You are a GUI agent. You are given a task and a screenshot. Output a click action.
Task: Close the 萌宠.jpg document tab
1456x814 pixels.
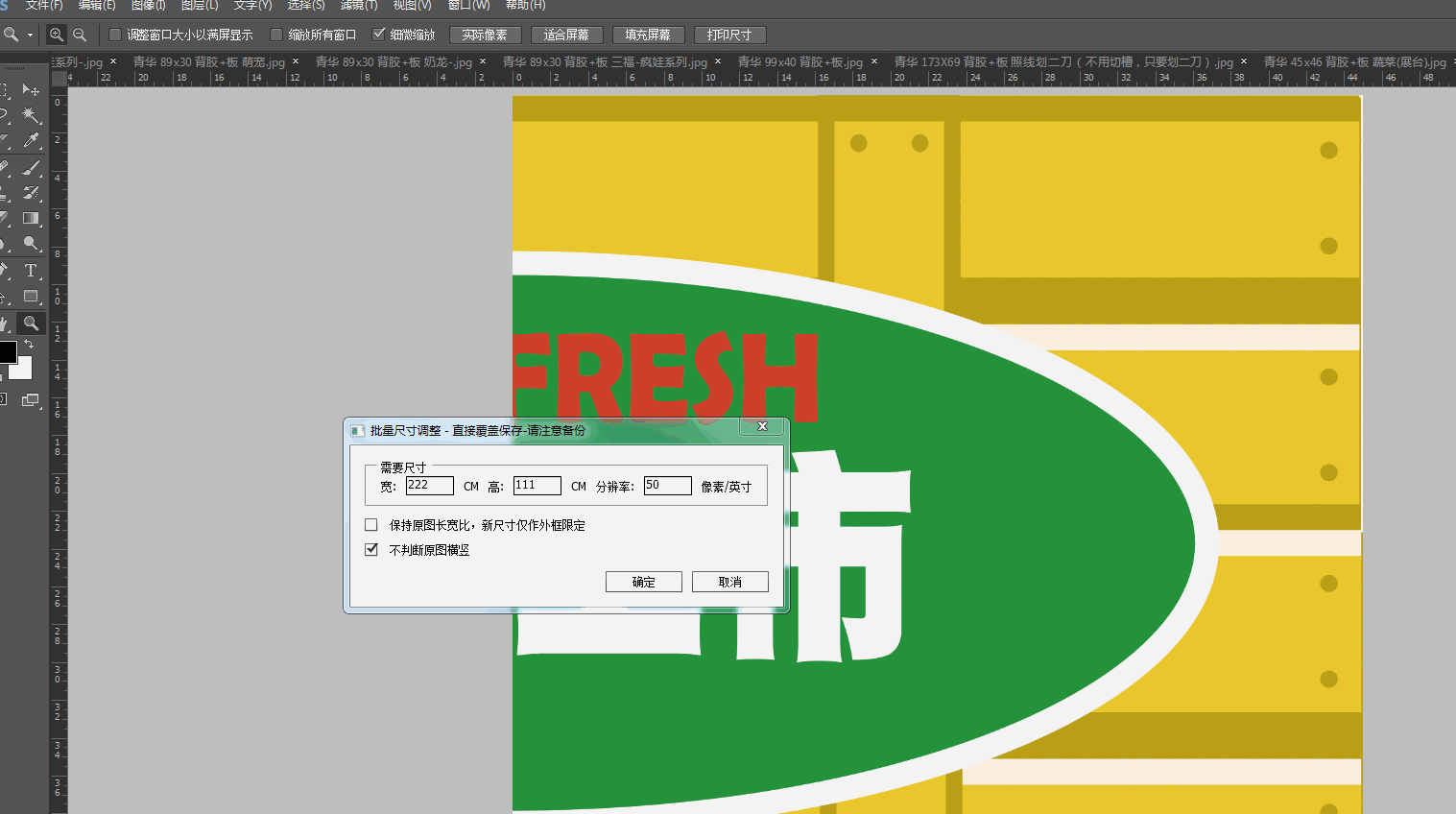295,61
